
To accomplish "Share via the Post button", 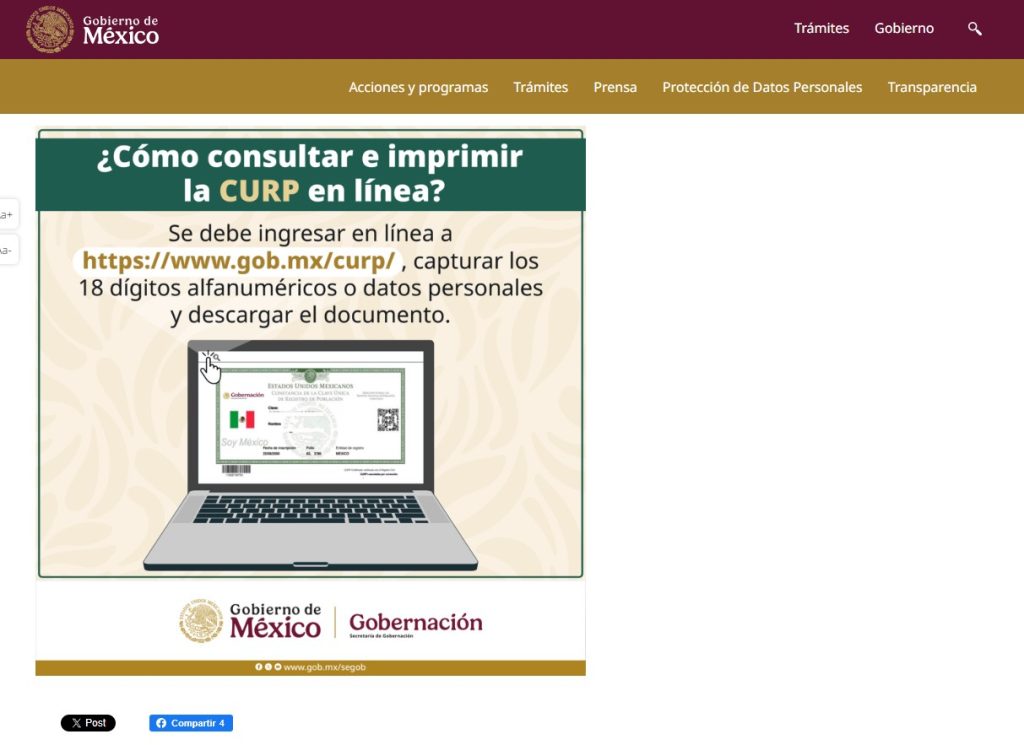I will (x=88, y=722).
